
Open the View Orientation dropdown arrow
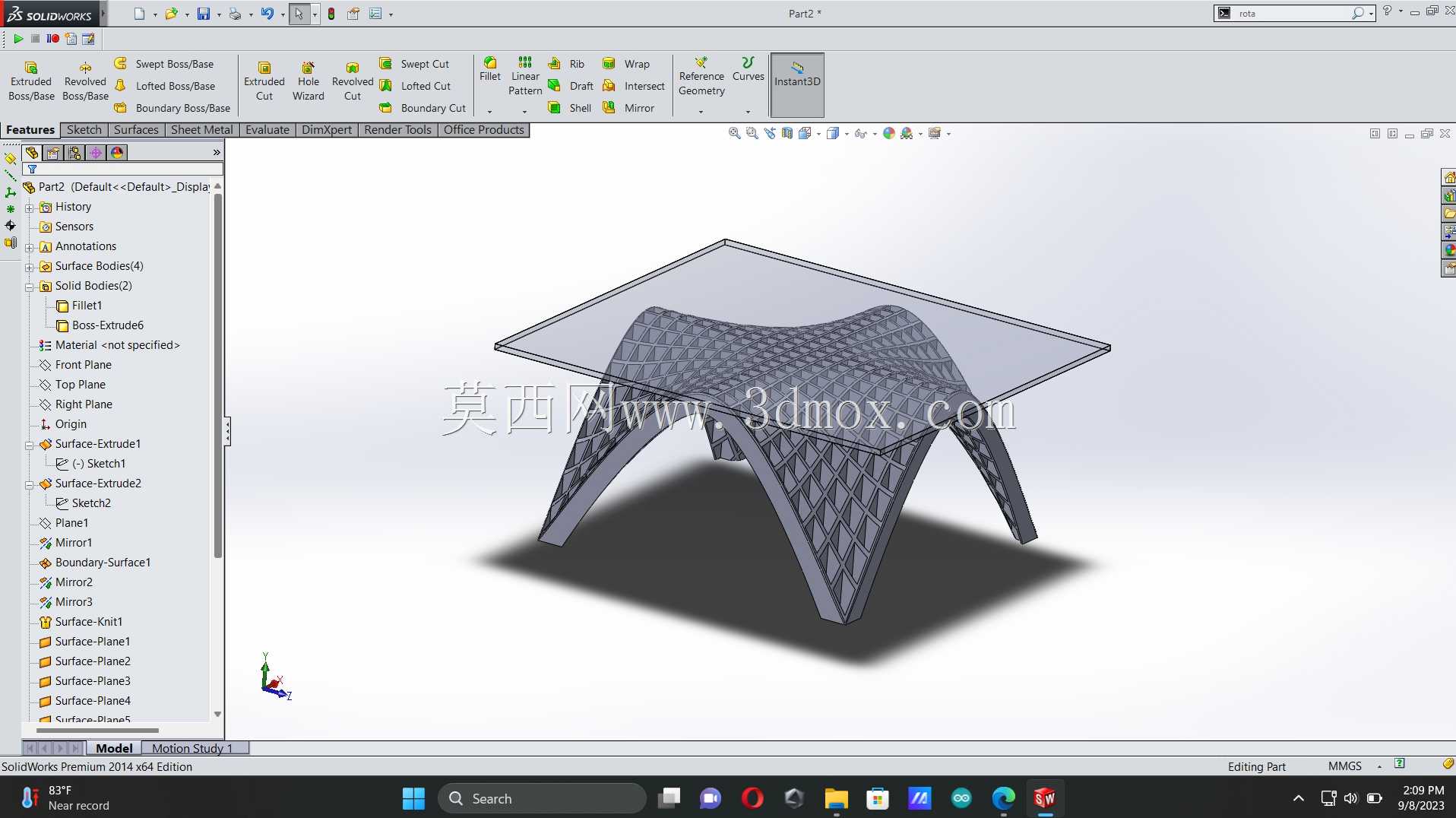point(818,134)
